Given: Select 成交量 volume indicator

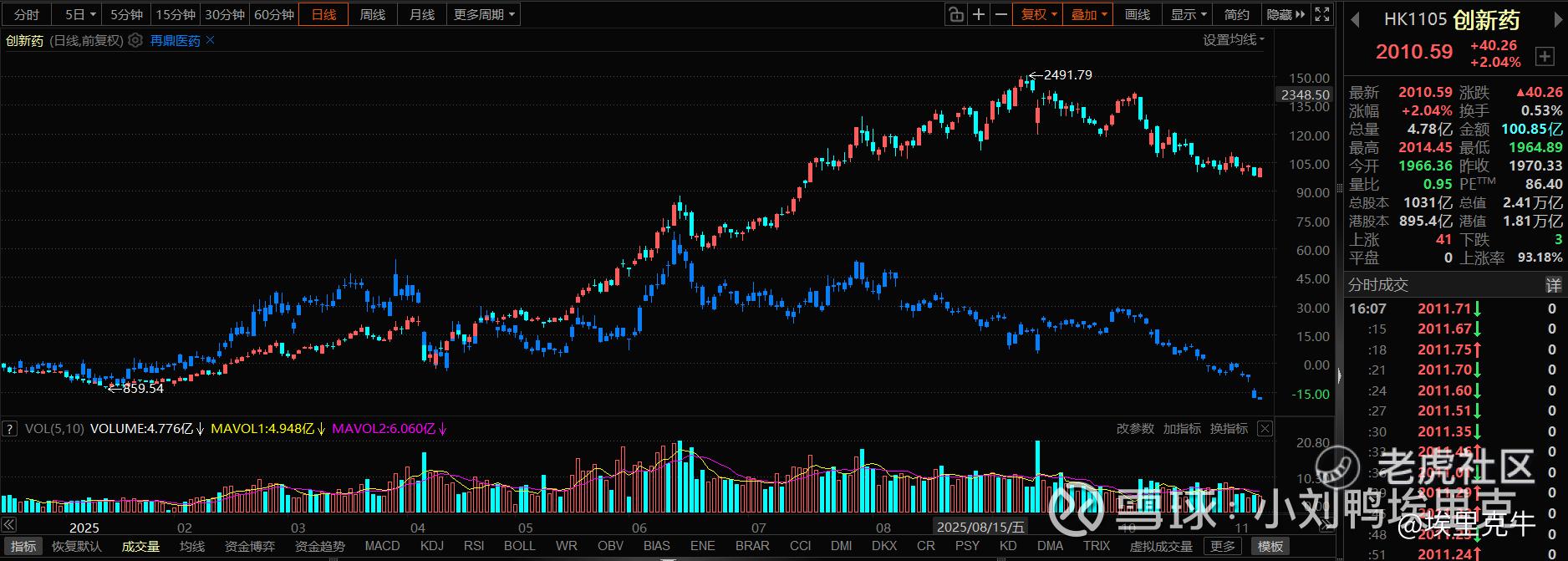Looking at the screenshot, I should (x=140, y=546).
